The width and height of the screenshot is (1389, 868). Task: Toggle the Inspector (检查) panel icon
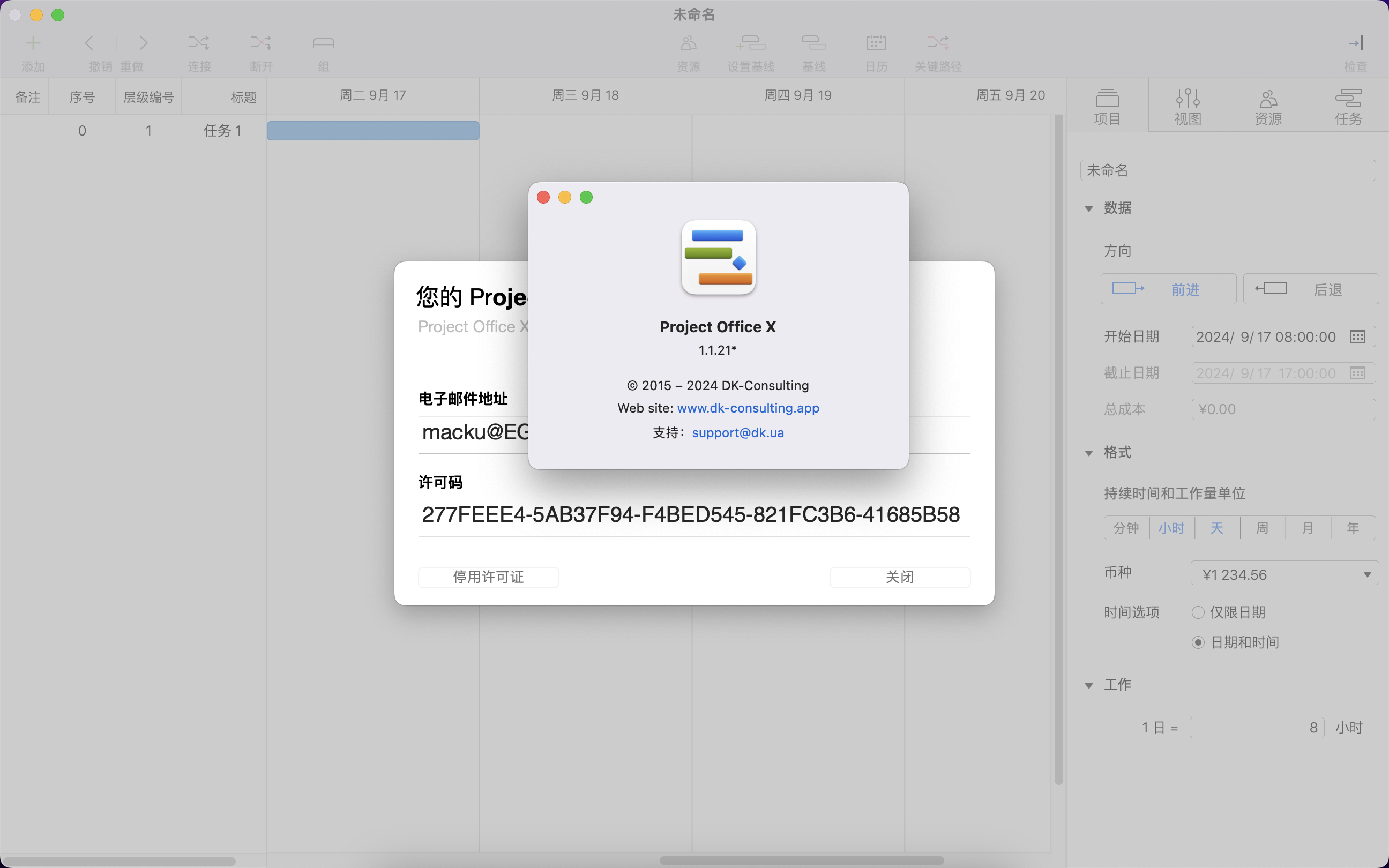(x=1356, y=43)
